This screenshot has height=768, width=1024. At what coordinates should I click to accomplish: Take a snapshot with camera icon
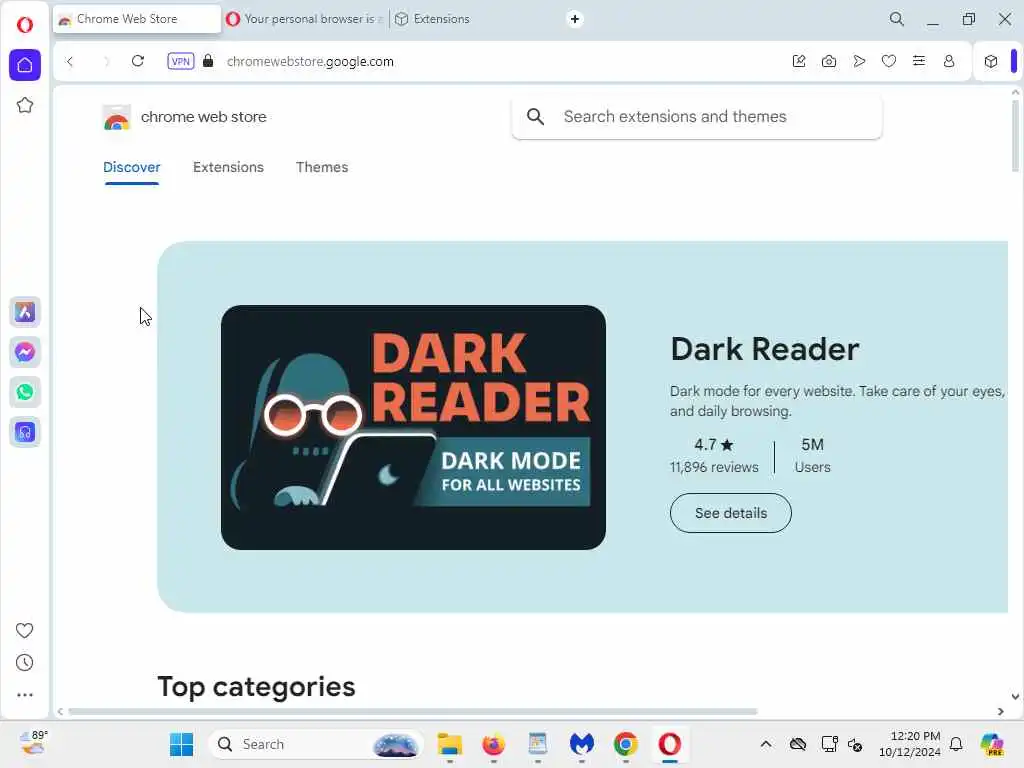(829, 61)
